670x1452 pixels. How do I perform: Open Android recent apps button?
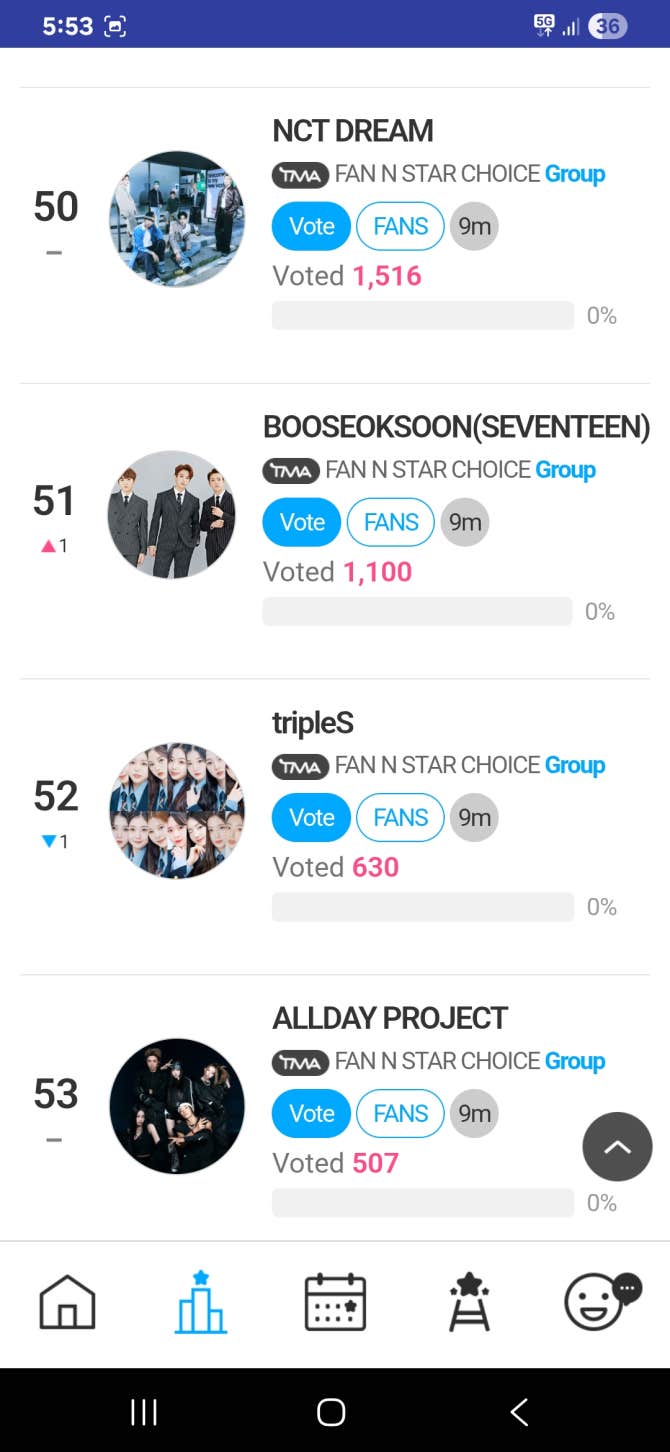click(x=144, y=1411)
